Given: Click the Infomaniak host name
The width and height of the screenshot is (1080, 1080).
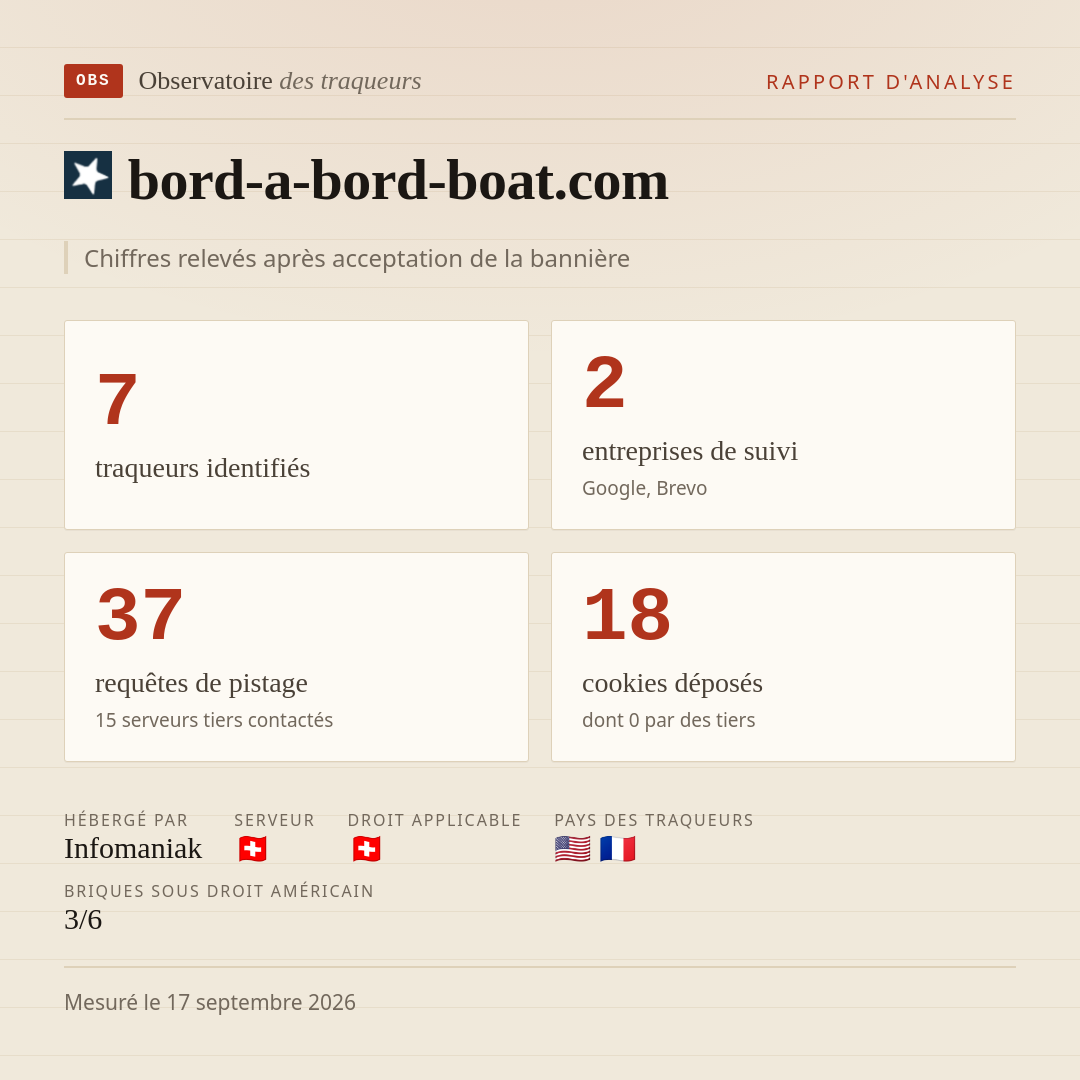Looking at the screenshot, I should (x=133, y=849).
